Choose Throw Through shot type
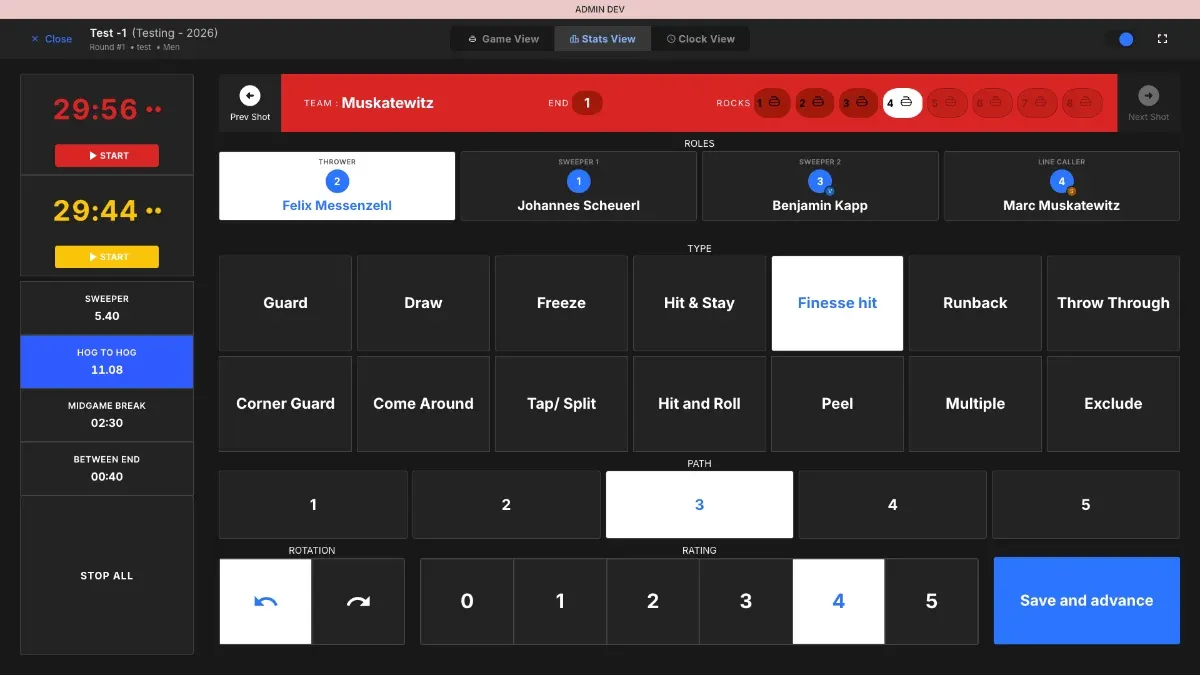The image size is (1200, 675). pos(1113,303)
